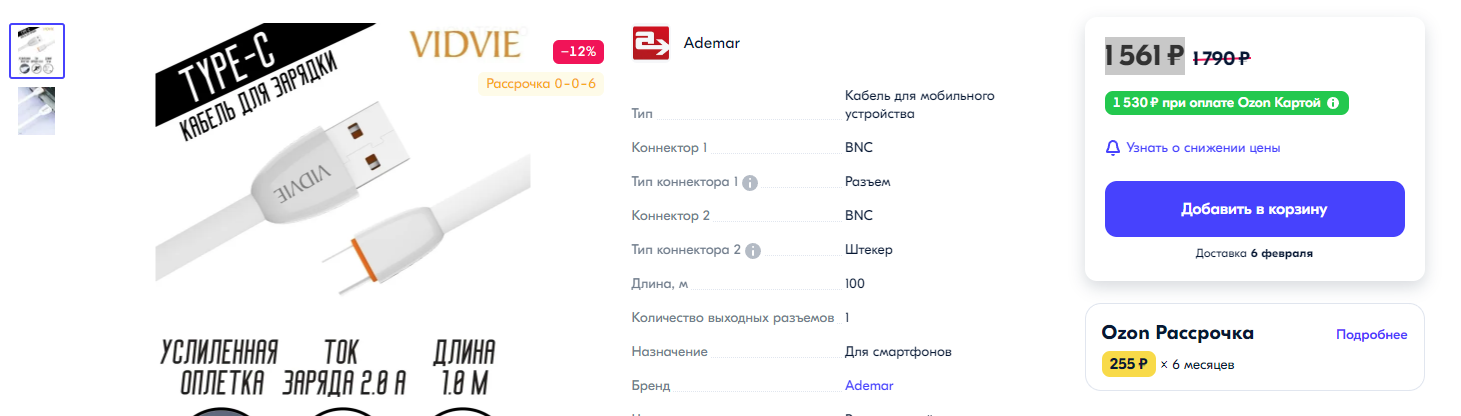This screenshot has width=1461, height=416.
Task: Click the info icon next to Тип коннектора 2
Action: coord(753,250)
